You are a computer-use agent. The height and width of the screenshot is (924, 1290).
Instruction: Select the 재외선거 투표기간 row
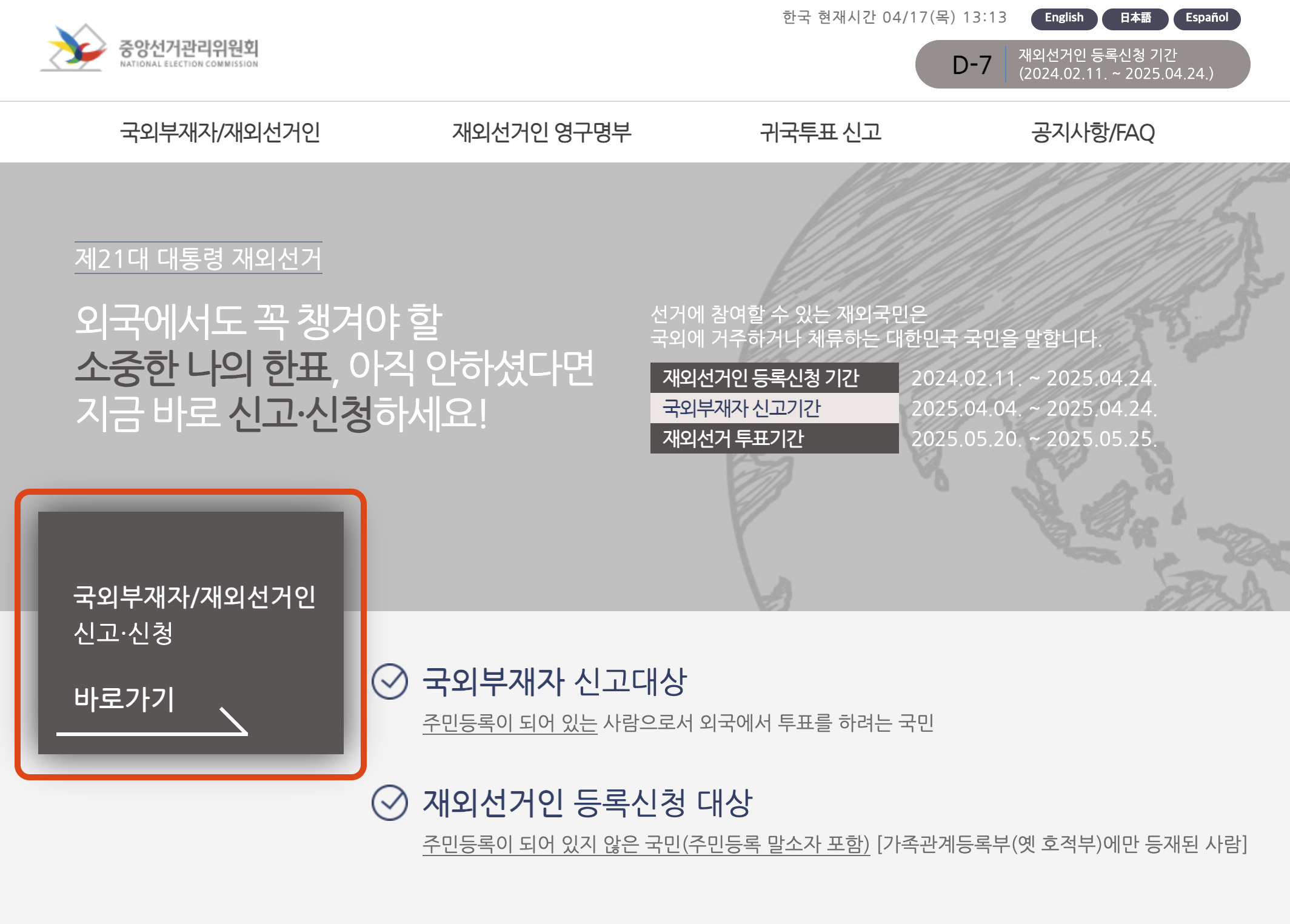coord(774,438)
